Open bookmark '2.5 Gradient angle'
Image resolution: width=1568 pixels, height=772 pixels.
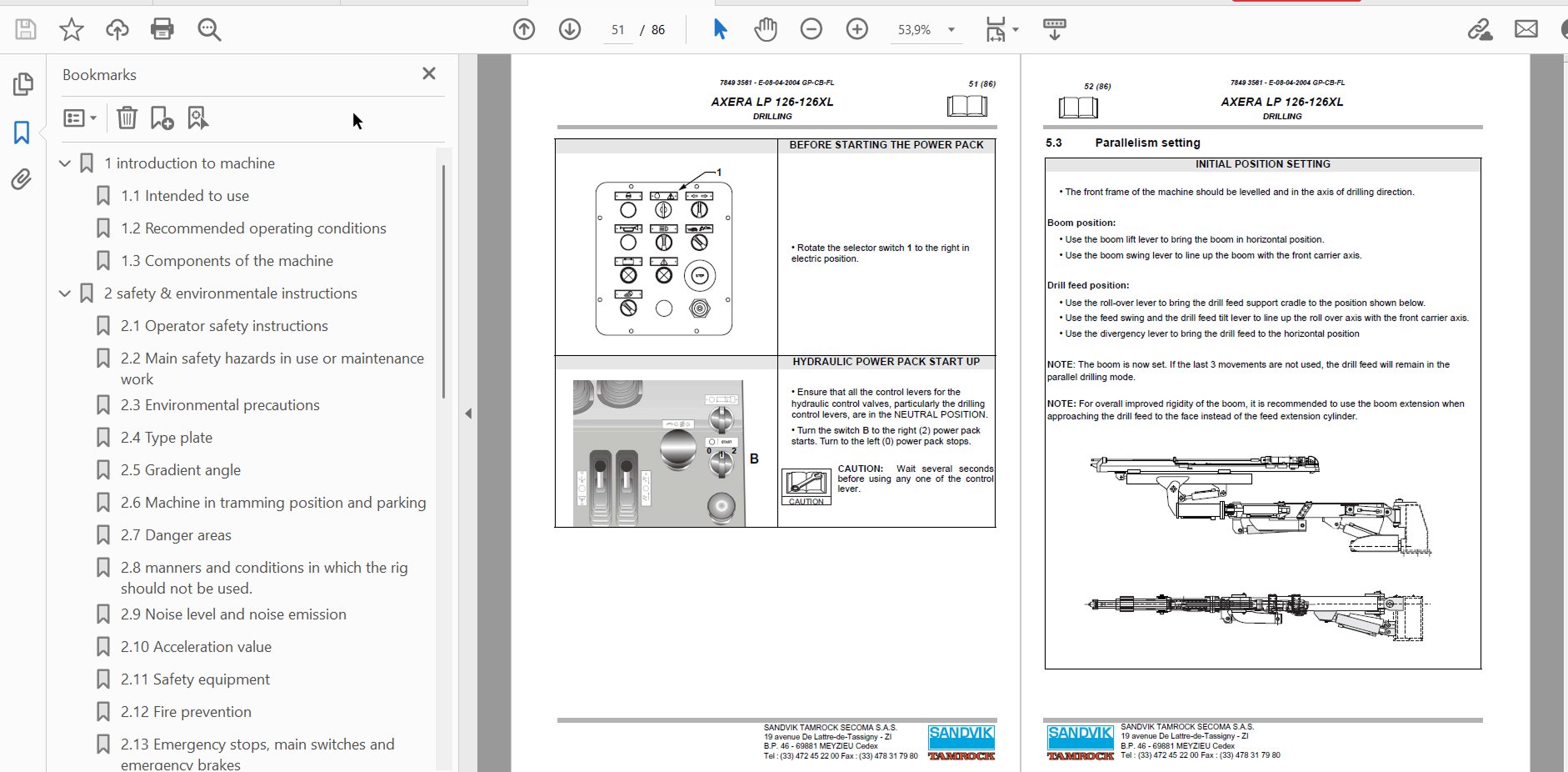(181, 470)
